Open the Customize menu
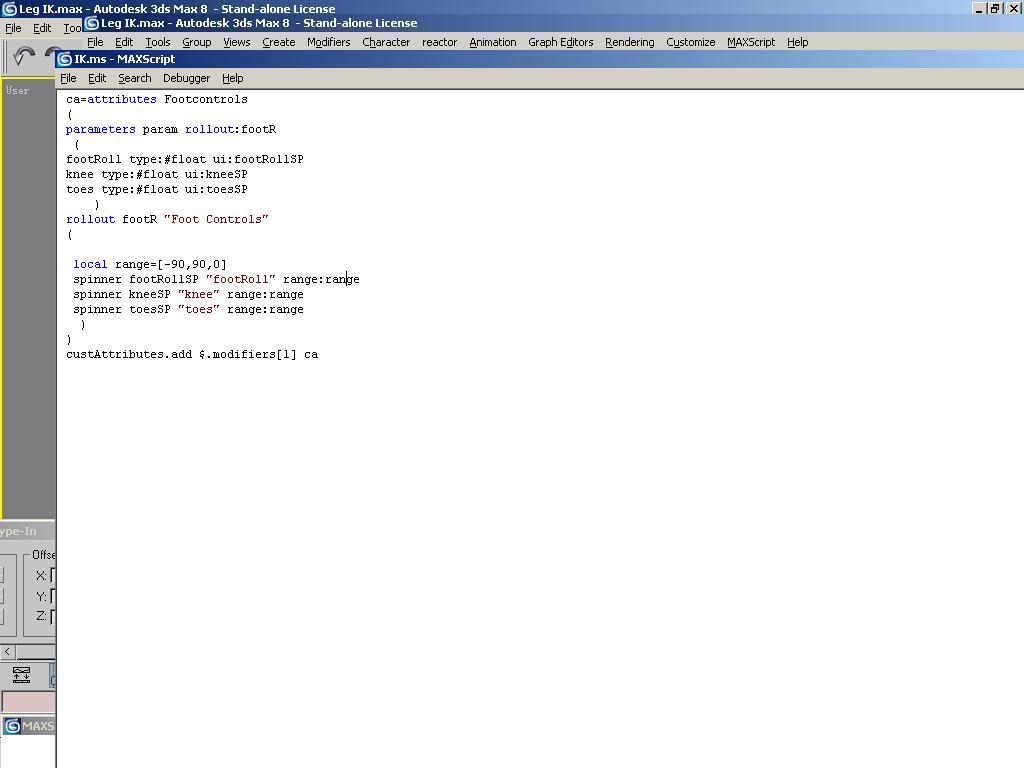 click(x=690, y=42)
